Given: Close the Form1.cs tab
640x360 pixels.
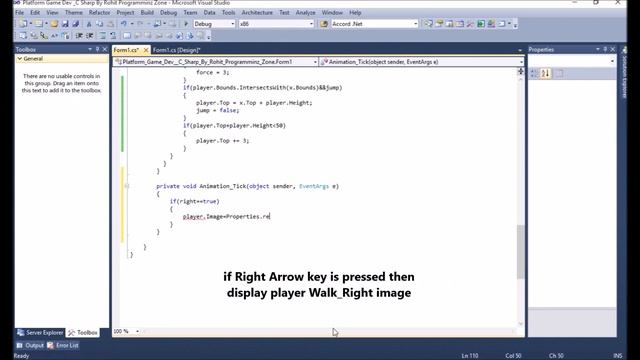Looking at the screenshot, I should (x=146, y=50).
